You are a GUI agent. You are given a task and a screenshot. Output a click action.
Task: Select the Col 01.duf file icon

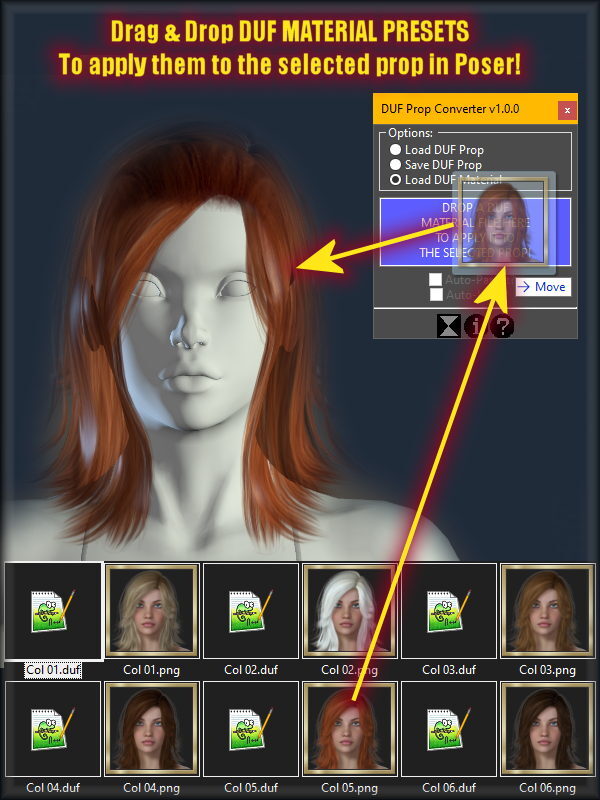53,611
